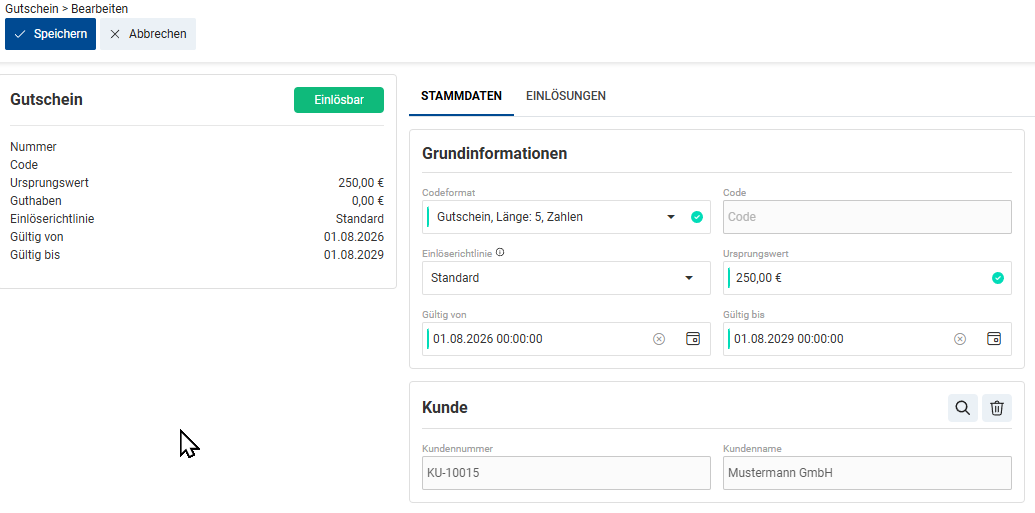Click the Guthaben value 0,00 €

pos(368,201)
